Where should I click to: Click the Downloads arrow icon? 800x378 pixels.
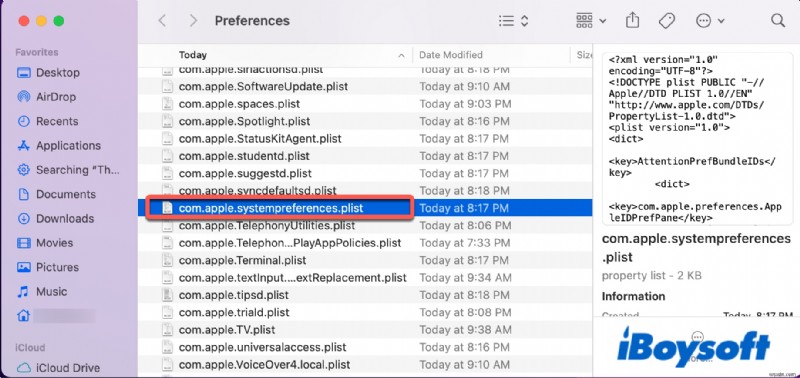(23, 218)
